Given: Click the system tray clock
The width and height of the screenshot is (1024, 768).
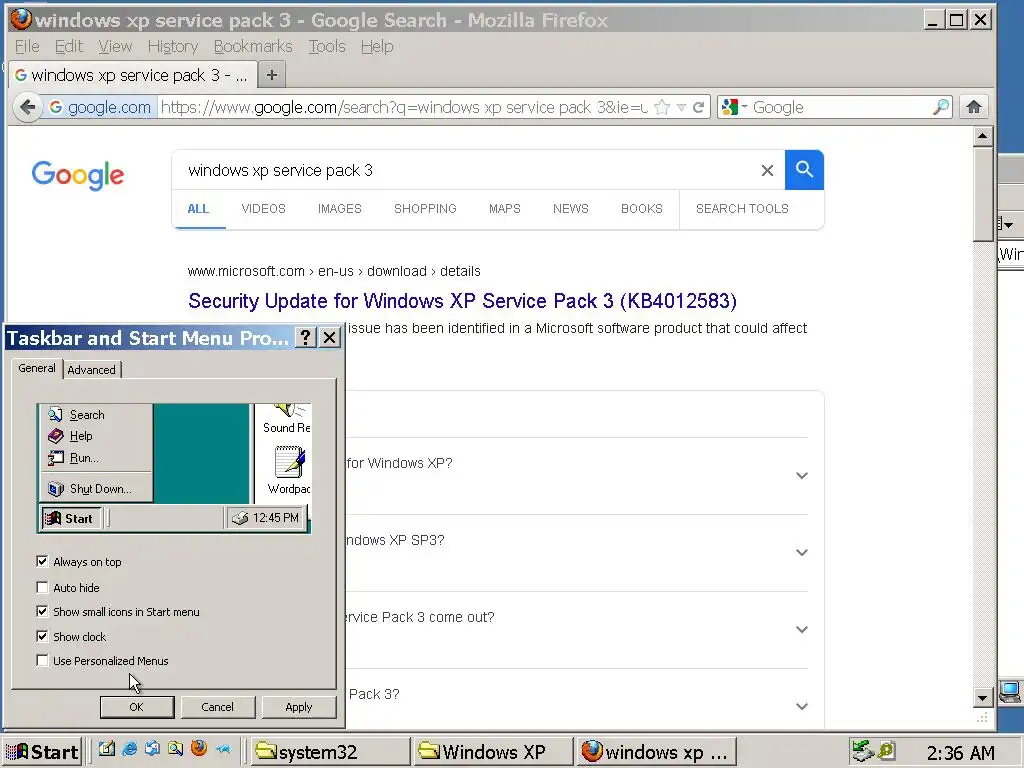Looking at the screenshot, I should pos(960,752).
